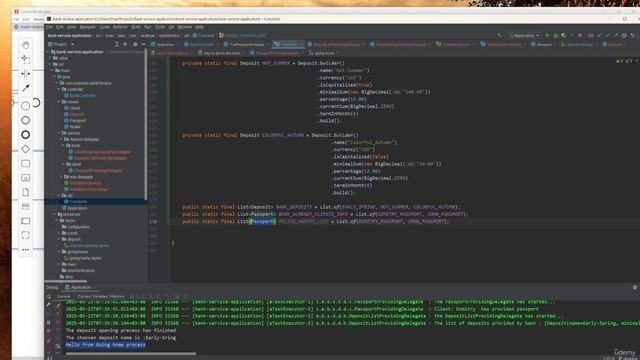The image size is (640, 360).
Task: Click the Git history clock icon in toolbar
Action: click(x=624, y=36)
